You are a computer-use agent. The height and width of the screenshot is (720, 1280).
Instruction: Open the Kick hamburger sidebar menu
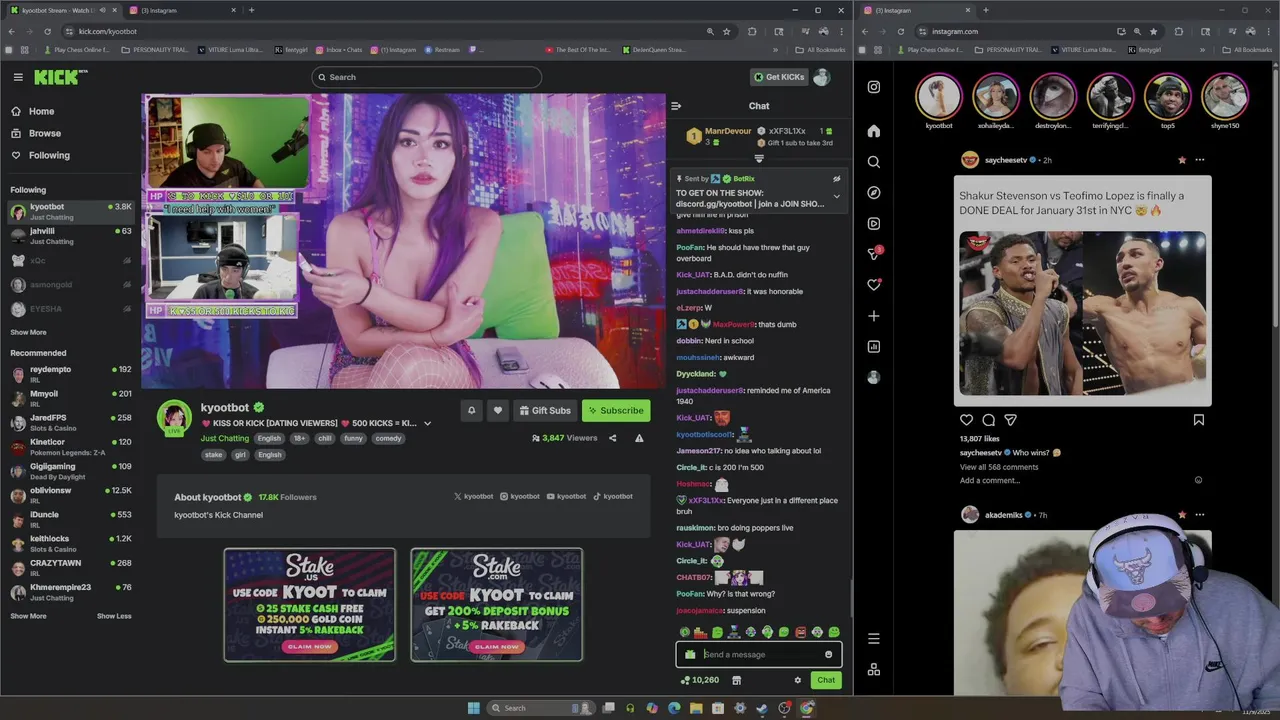pyautogui.click(x=18, y=77)
